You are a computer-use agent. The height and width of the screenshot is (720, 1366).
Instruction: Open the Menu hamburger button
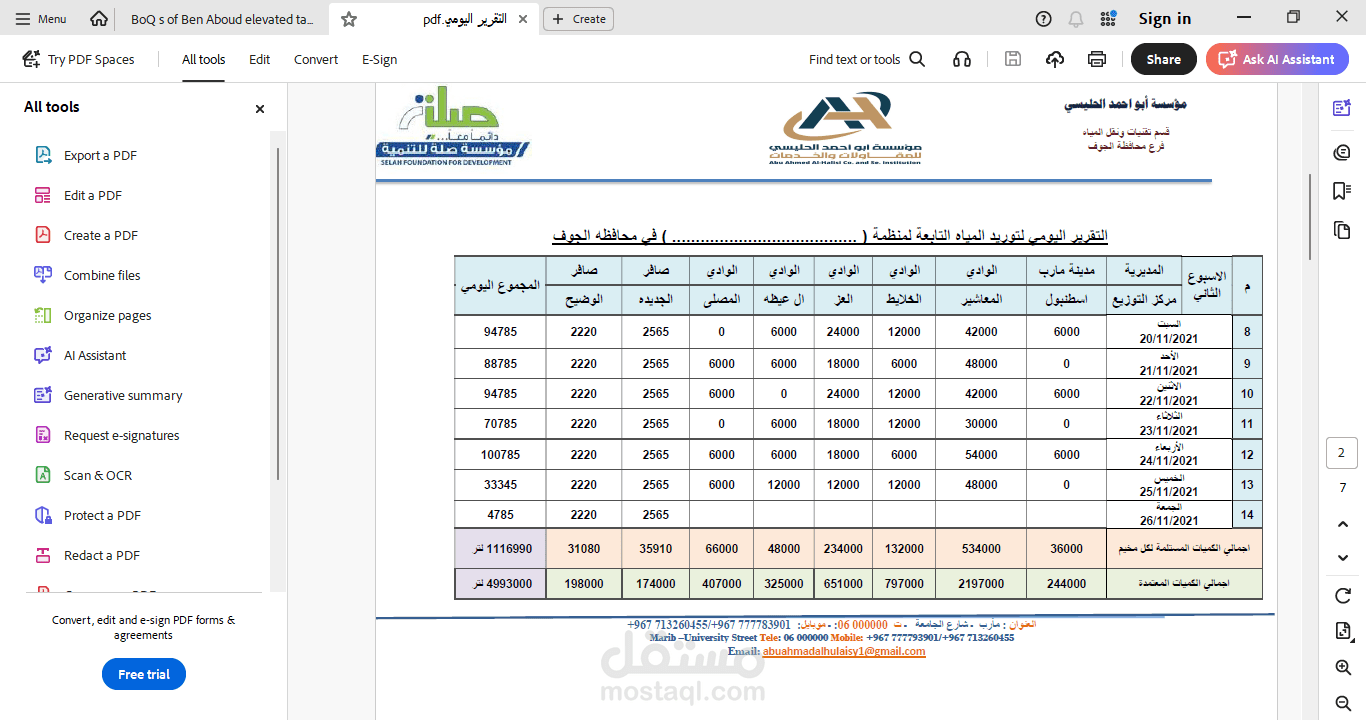pyautogui.click(x=40, y=19)
